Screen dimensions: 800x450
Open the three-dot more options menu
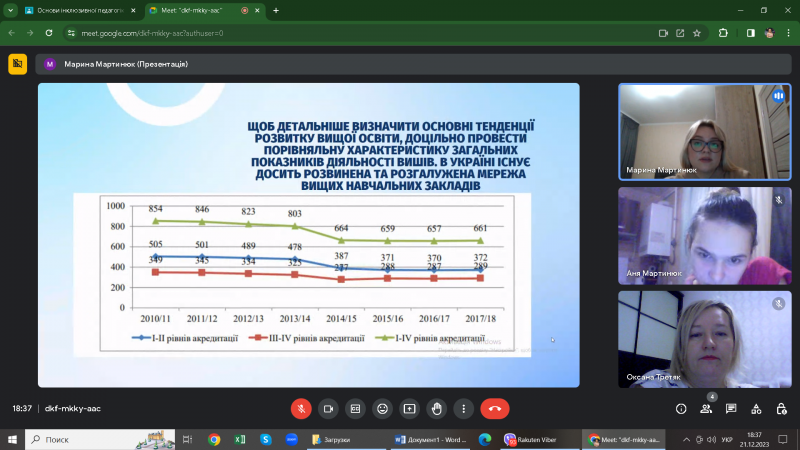[463, 408]
